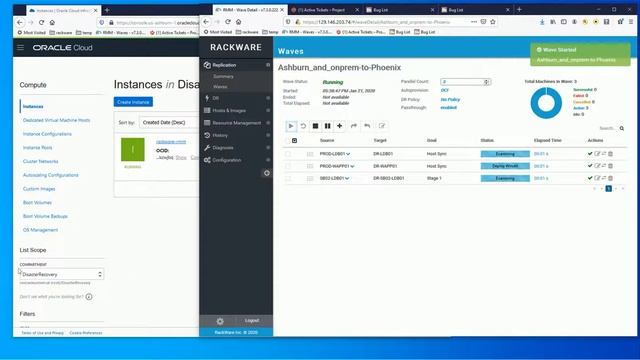Click Create Instance in the Oracle Cloud window
Screen dimensions: 640x360
click(133, 102)
